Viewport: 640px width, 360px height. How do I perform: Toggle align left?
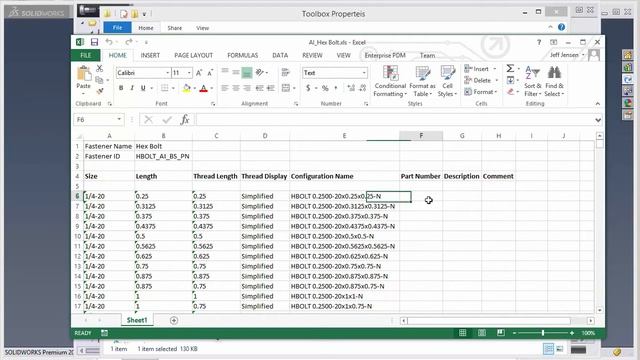pos(224,88)
